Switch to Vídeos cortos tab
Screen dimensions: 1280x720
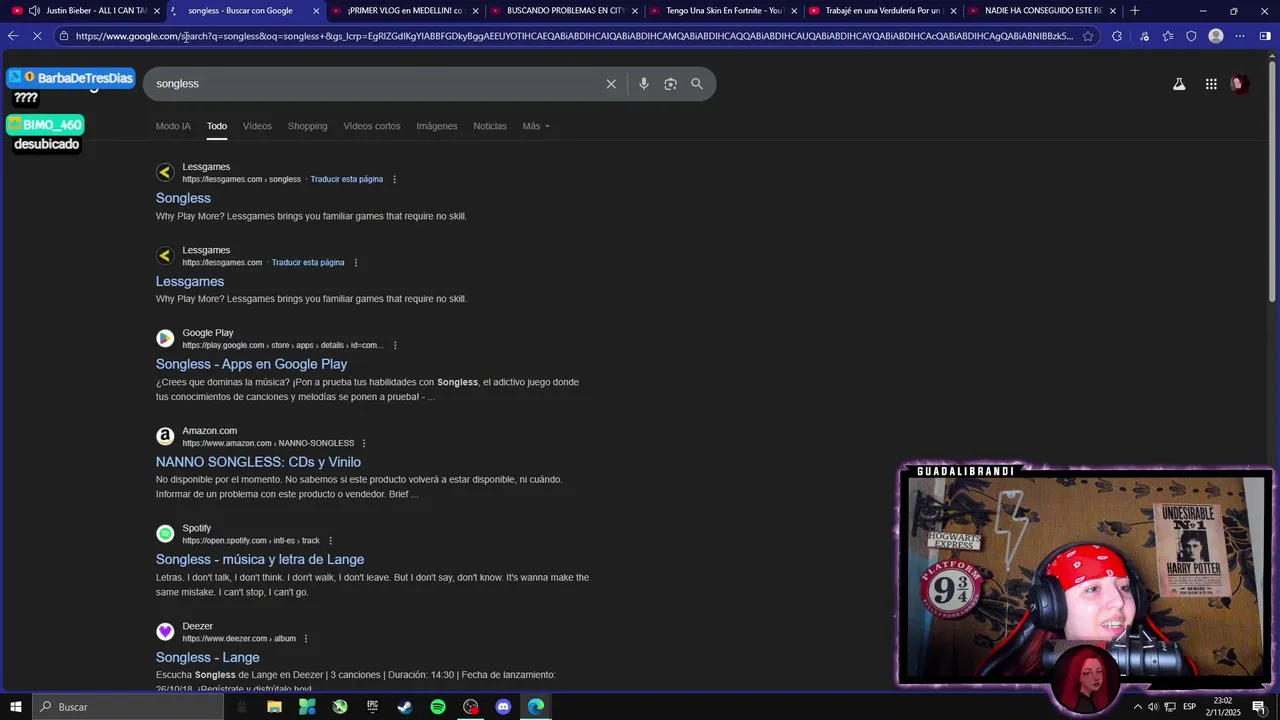[x=371, y=126]
